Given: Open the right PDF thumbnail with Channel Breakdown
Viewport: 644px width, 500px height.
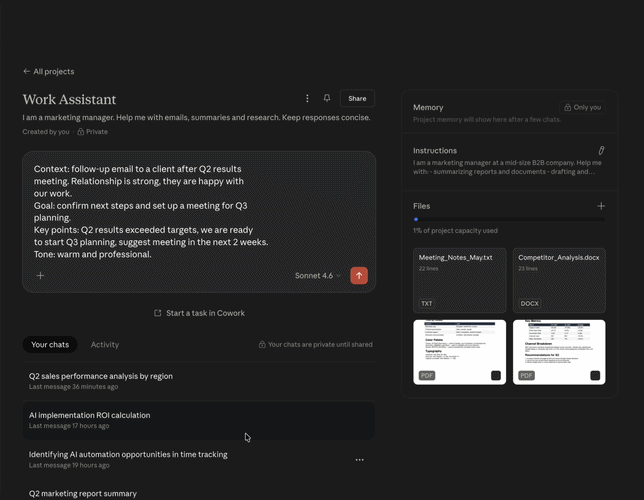Looking at the screenshot, I should pos(559,352).
